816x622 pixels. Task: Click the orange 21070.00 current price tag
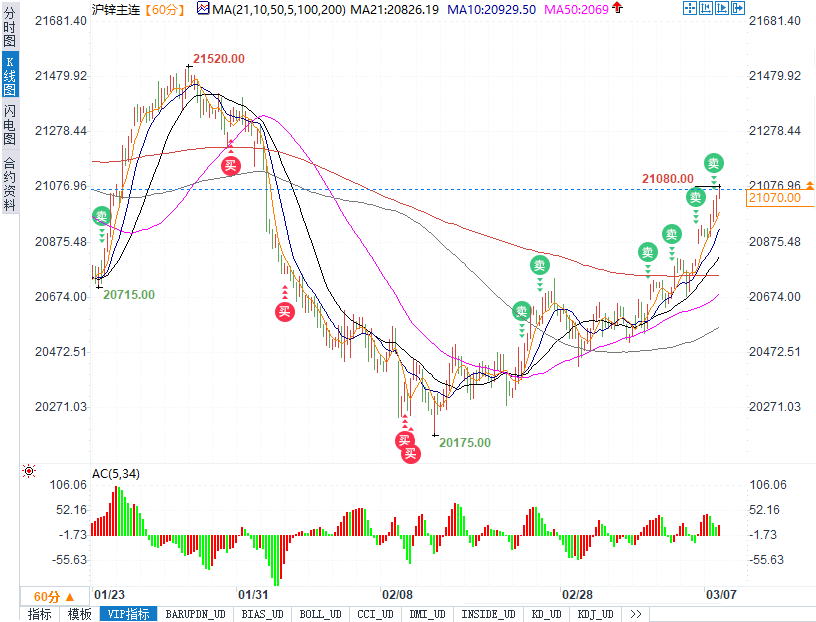pyautogui.click(x=779, y=198)
